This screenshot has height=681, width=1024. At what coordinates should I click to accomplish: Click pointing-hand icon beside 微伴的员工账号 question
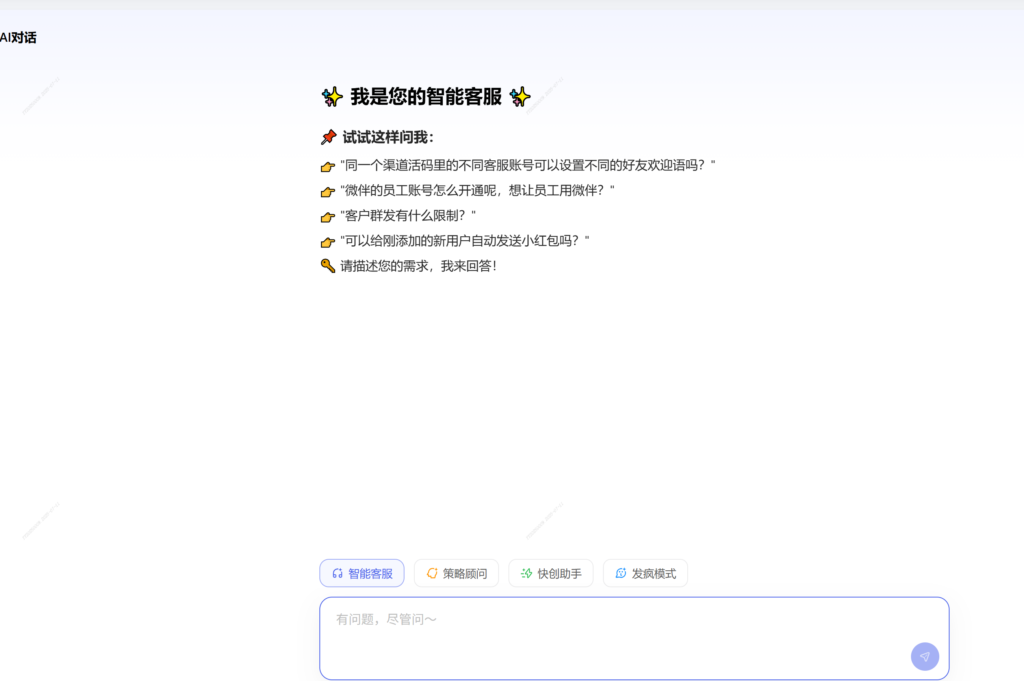point(328,192)
